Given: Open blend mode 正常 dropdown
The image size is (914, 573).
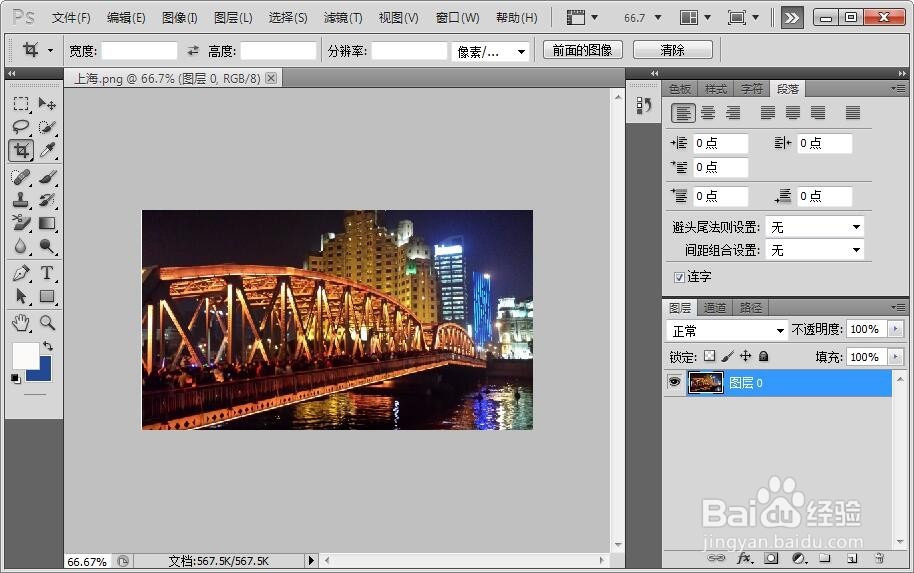Looking at the screenshot, I should coord(727,331).
